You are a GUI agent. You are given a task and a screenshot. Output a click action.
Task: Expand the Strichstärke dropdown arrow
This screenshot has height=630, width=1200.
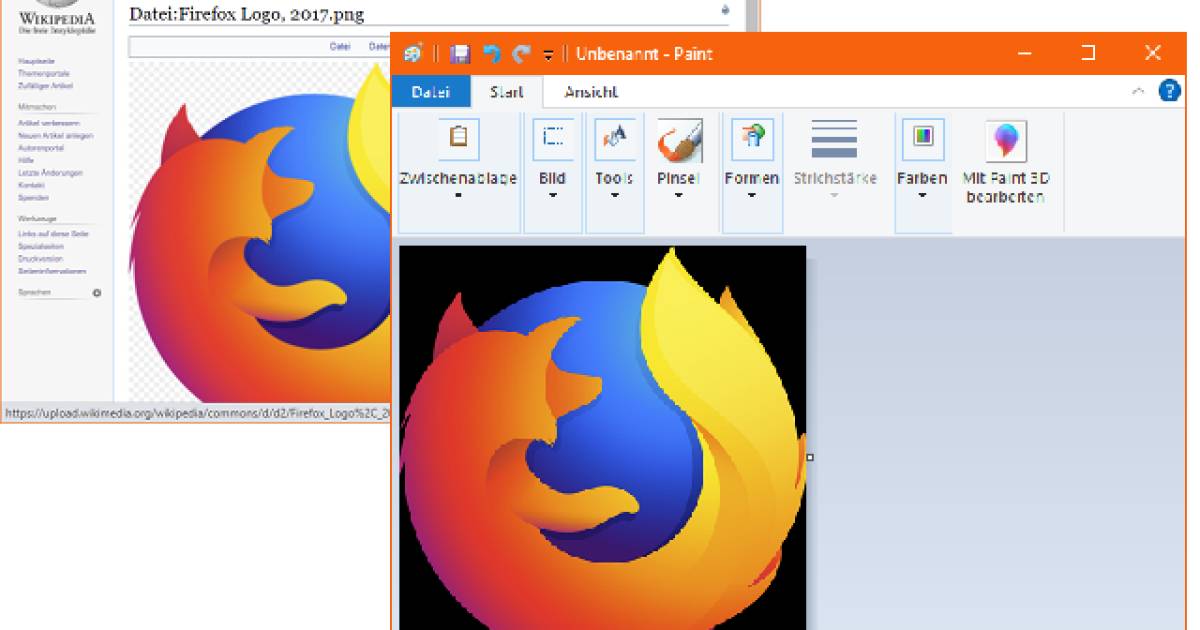[x=834, y=196]
